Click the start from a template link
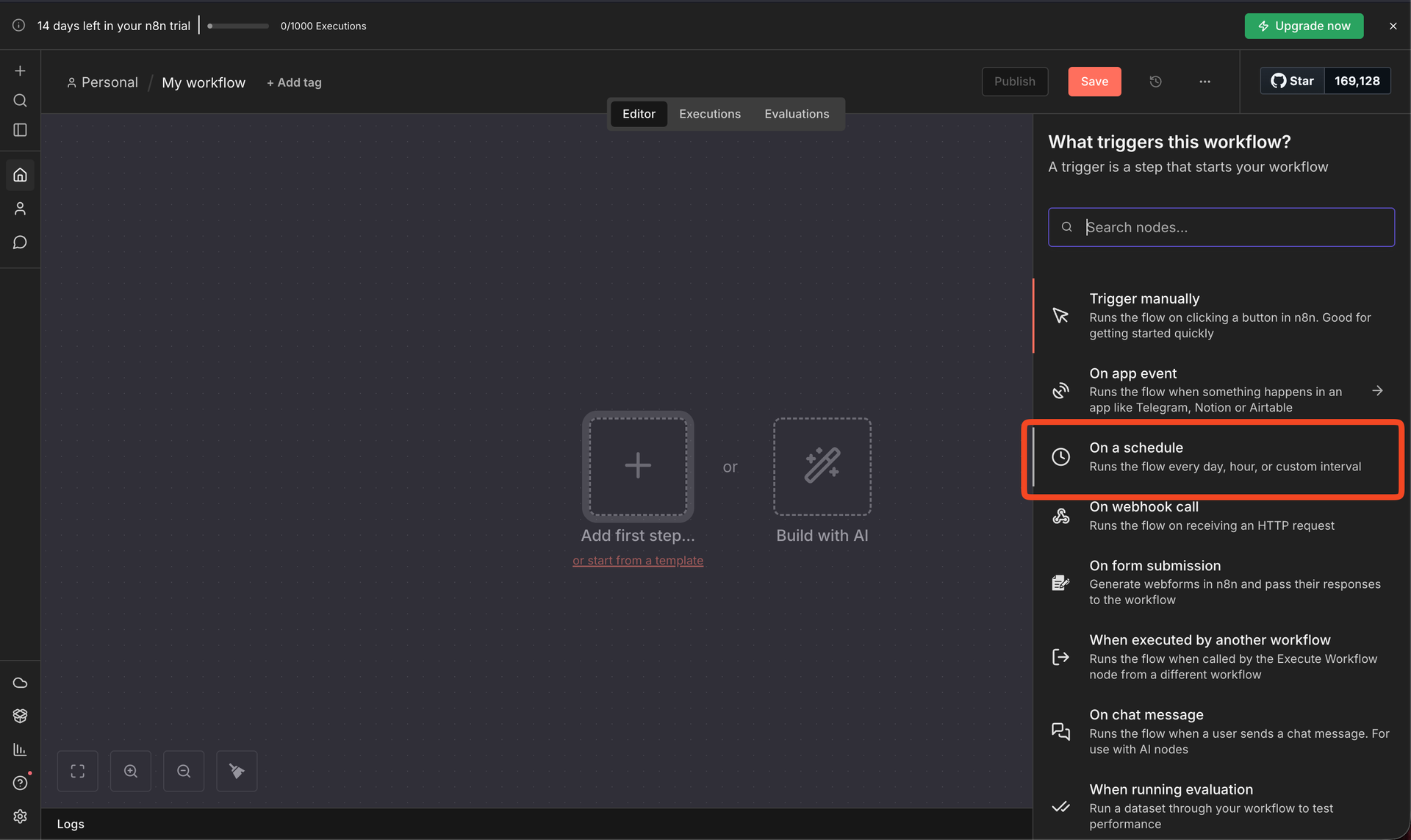Viewport: 1411px width, 840px height. coord(637,561)
